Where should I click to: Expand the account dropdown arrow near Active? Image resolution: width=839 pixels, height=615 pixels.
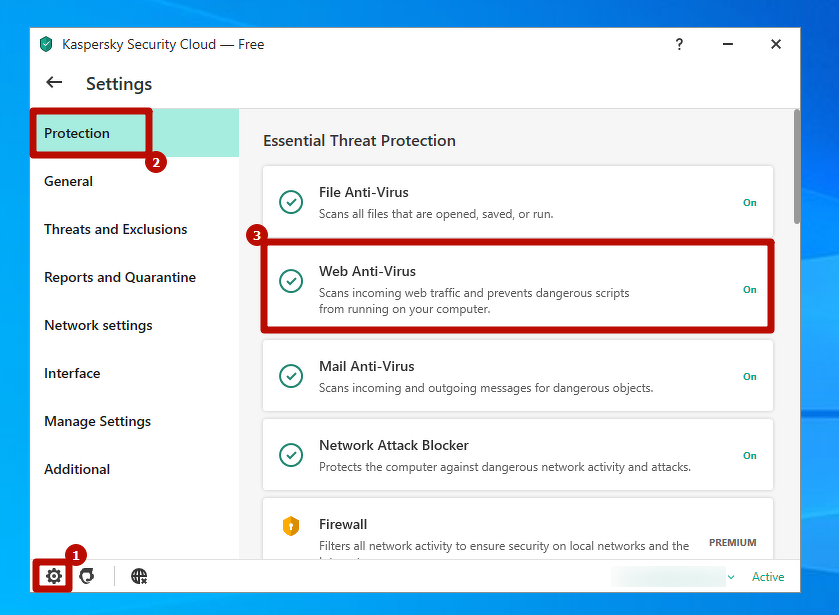731,577
